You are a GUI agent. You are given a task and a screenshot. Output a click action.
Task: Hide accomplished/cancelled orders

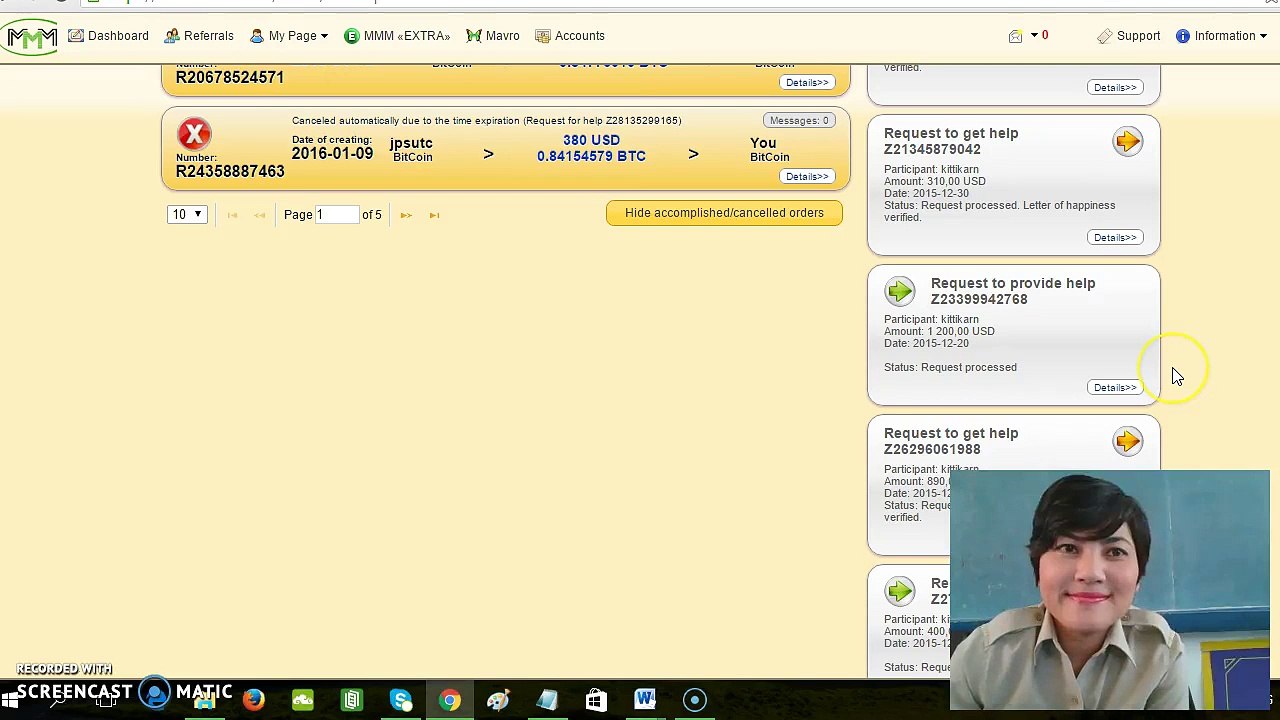(x=724, y=213)
